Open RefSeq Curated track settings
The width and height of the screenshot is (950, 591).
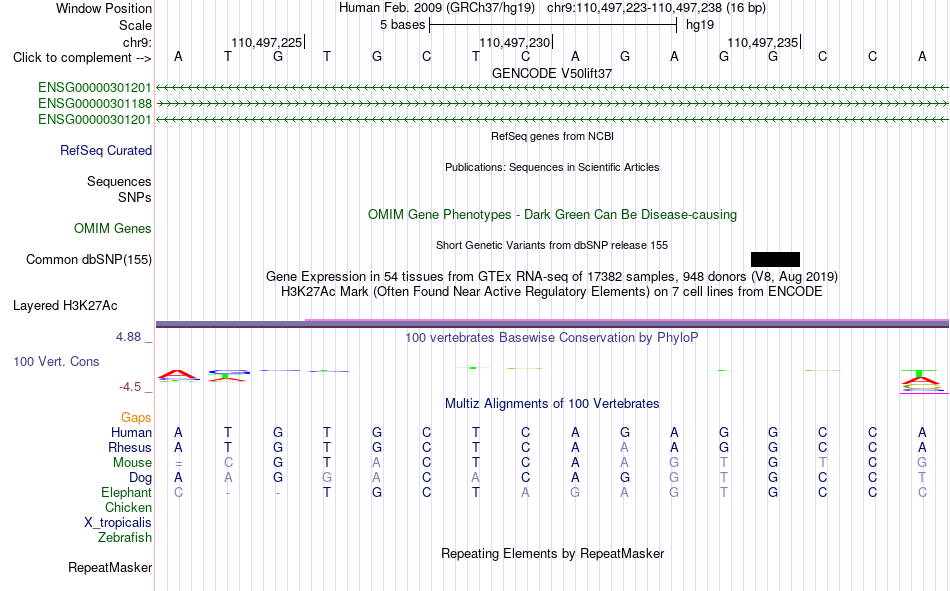106,150
